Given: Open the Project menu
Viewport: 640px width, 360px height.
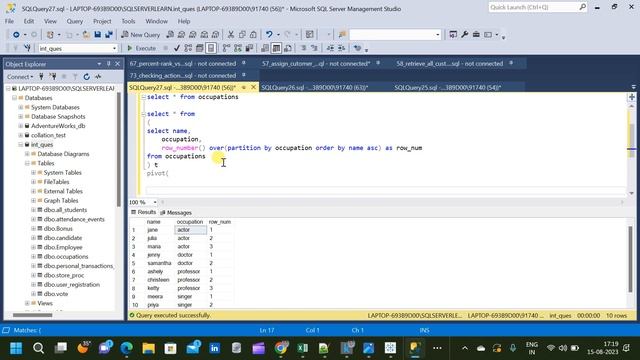Looking at the screenshot, I should [x=102, y=21].
